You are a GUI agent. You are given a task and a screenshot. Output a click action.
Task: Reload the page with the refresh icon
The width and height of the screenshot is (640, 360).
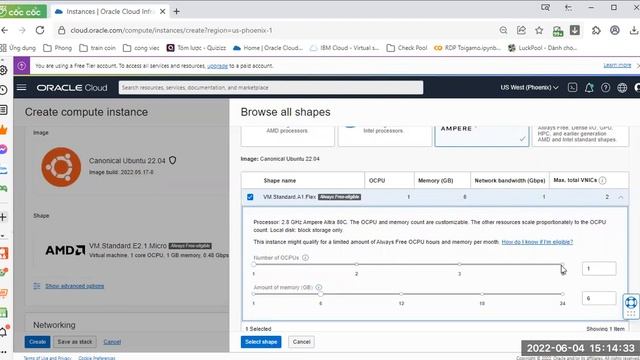pos(40,30)
